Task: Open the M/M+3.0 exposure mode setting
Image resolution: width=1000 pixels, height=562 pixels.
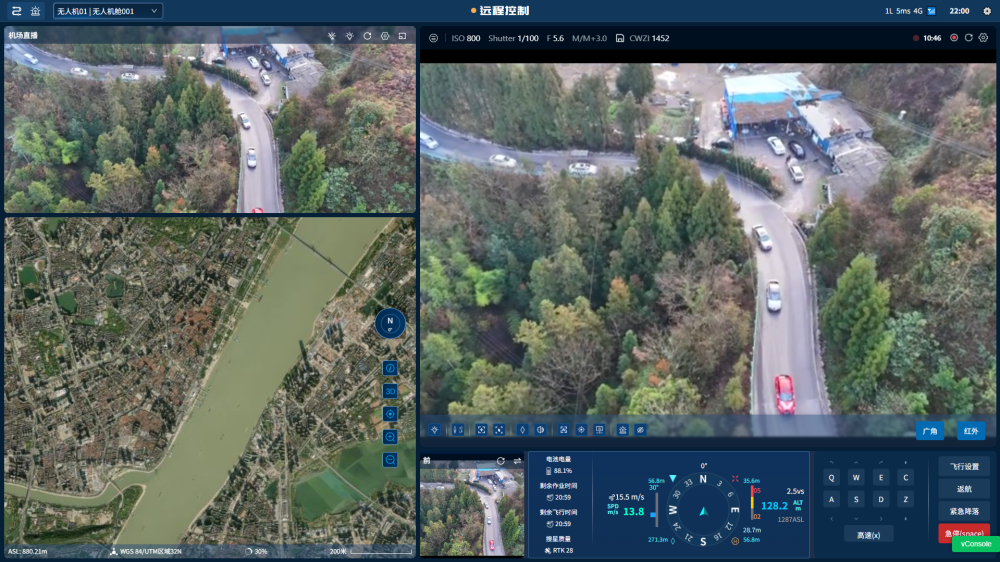Action: [x=589, y=38]
